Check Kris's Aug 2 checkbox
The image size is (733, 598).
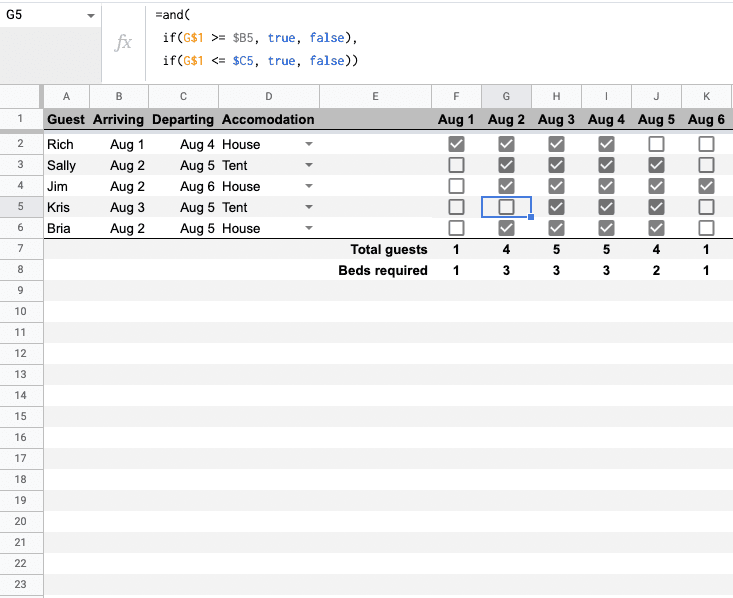[x=506, y=207]
